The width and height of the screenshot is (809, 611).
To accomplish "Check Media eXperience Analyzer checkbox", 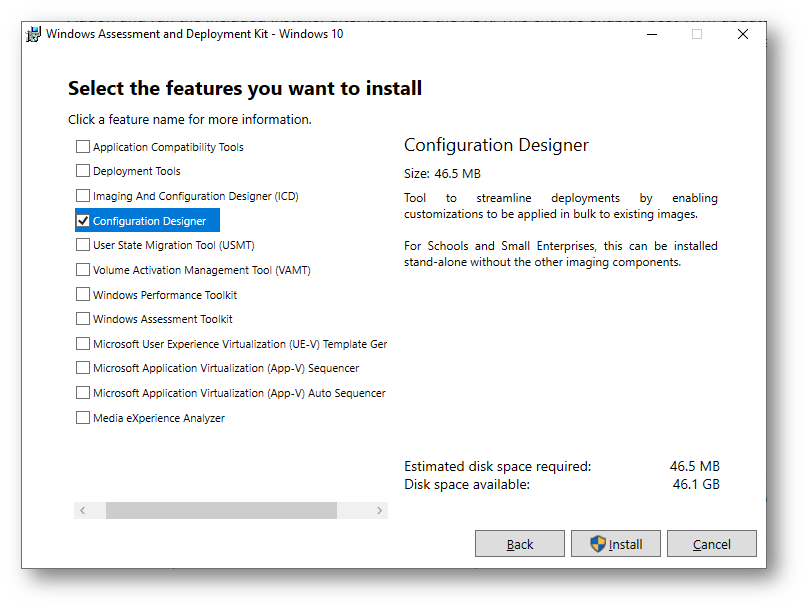I will [83, 417].
